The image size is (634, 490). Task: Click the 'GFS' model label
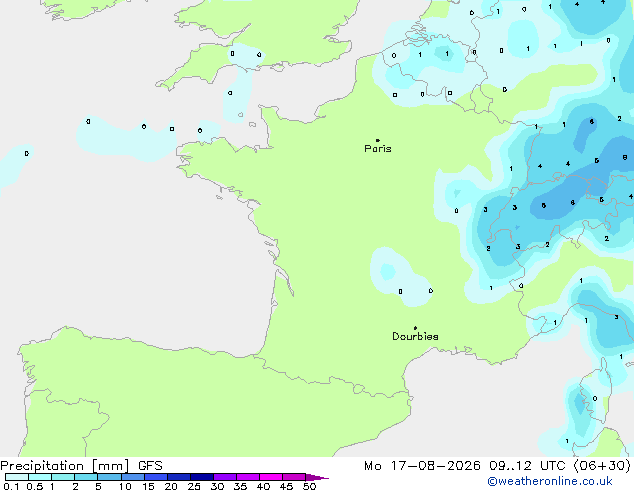click(150, 466)
